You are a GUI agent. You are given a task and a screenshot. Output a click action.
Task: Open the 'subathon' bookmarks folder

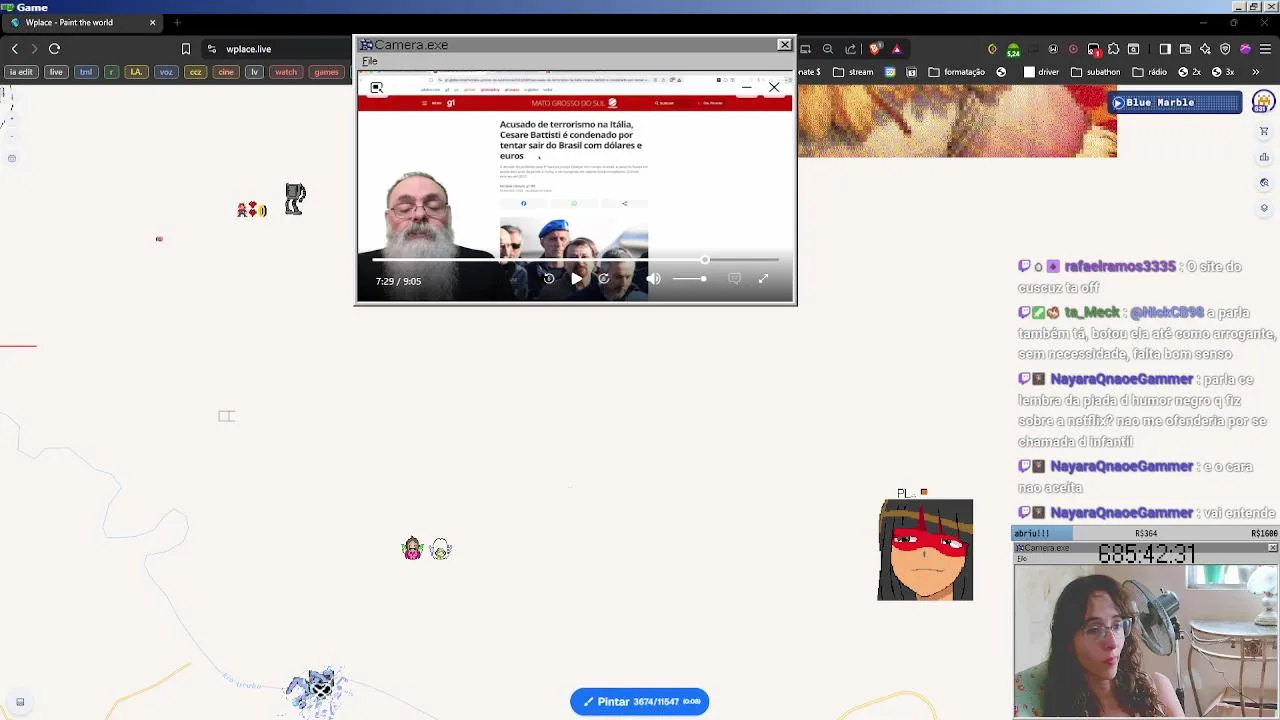[x=1096, y=72]
